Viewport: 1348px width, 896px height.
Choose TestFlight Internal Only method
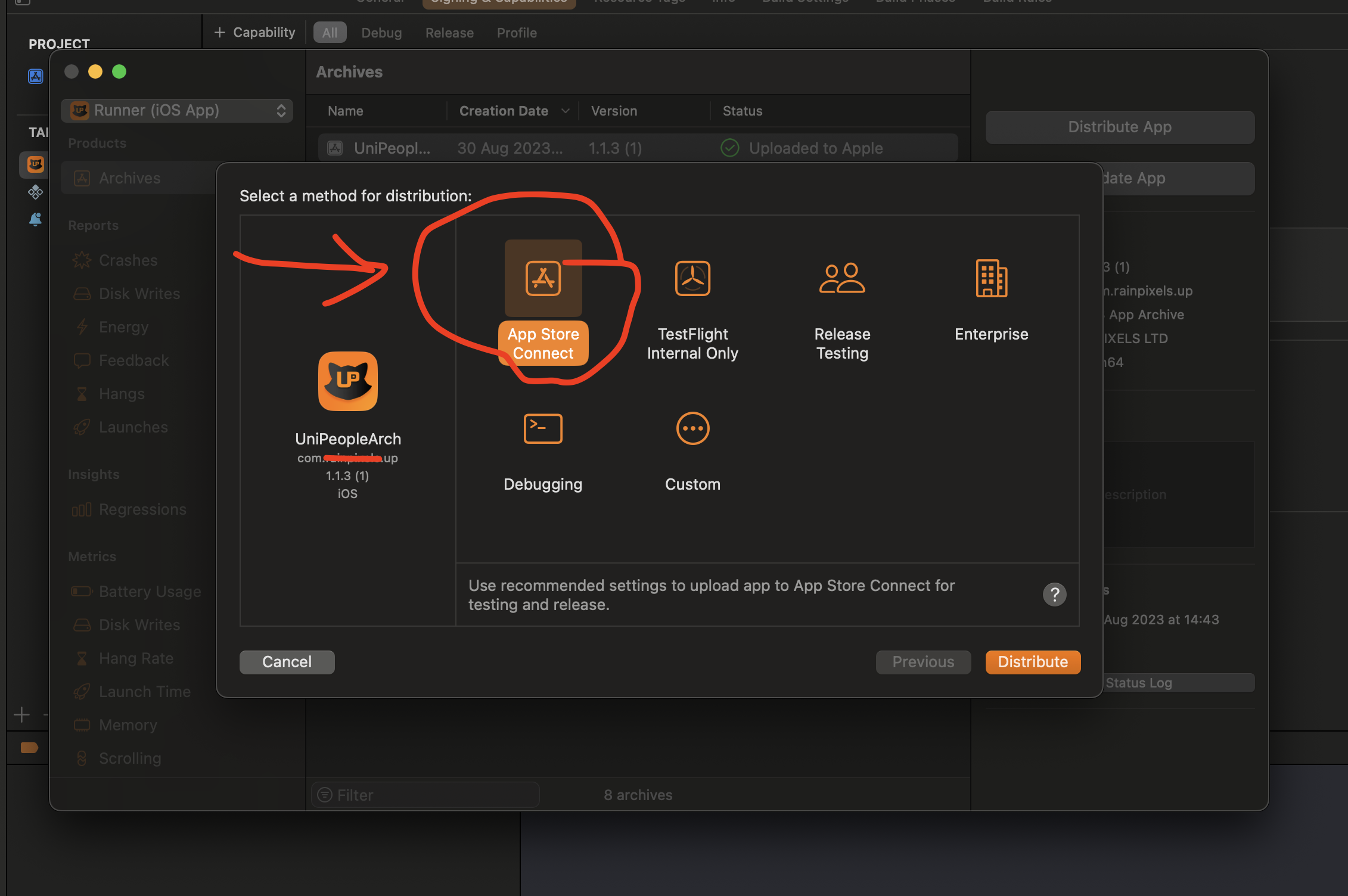692,310
